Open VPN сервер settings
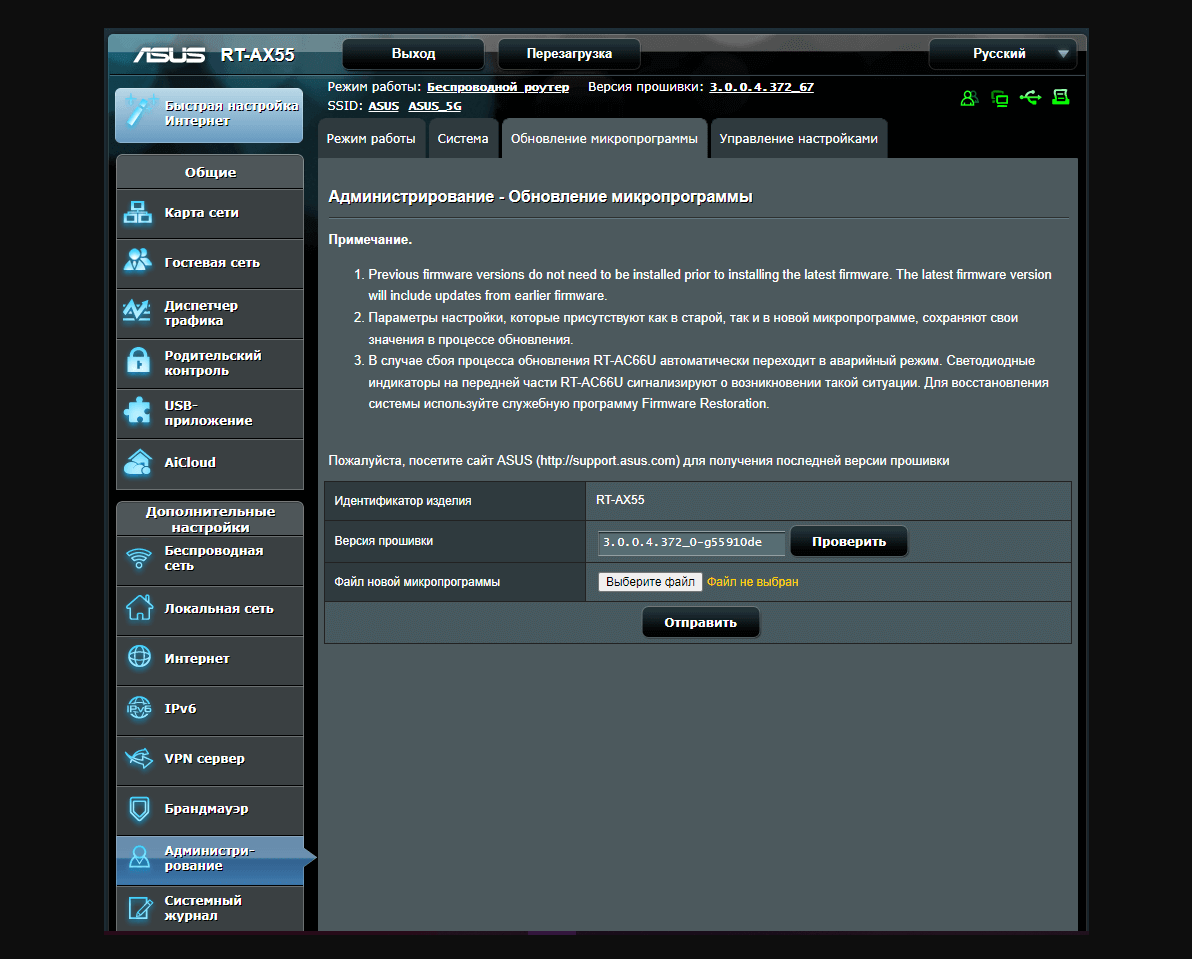Image resolution: width=1192 pixels, height=959 pixels. coord(210,759)
